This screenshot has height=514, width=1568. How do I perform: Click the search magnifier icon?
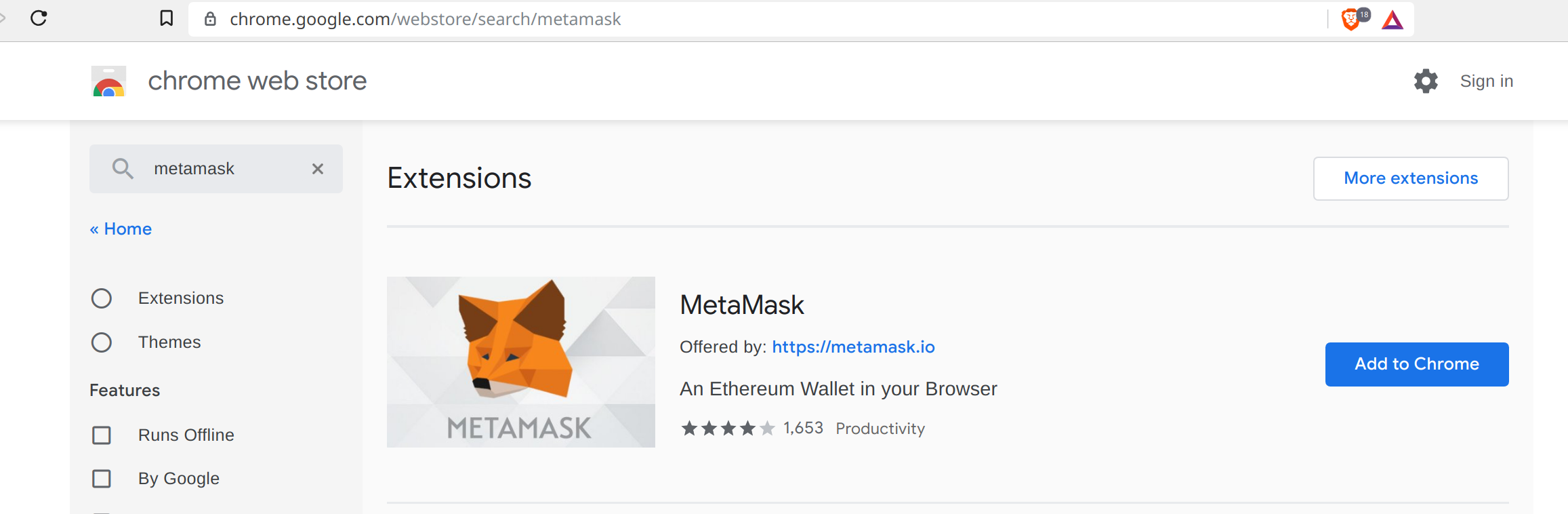123,168
